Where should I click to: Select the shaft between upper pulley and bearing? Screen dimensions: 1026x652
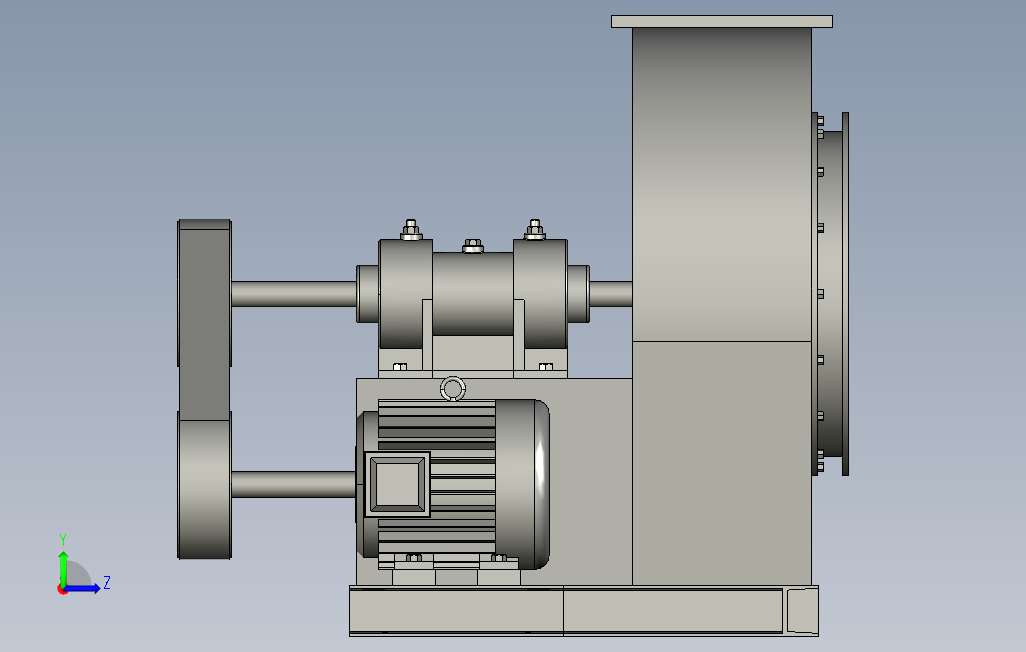click(294, 294)
